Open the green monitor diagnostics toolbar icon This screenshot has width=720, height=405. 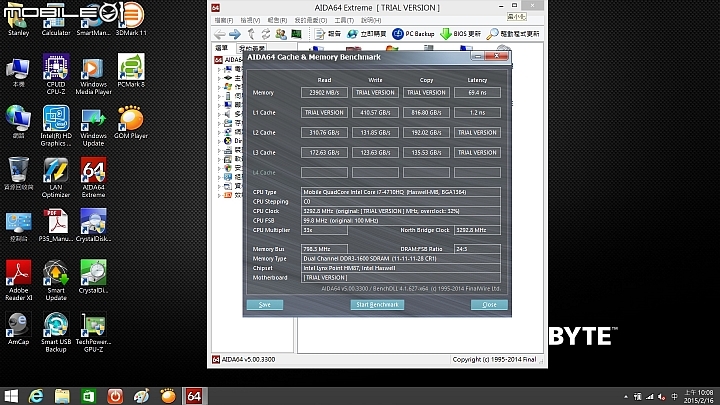297,34
